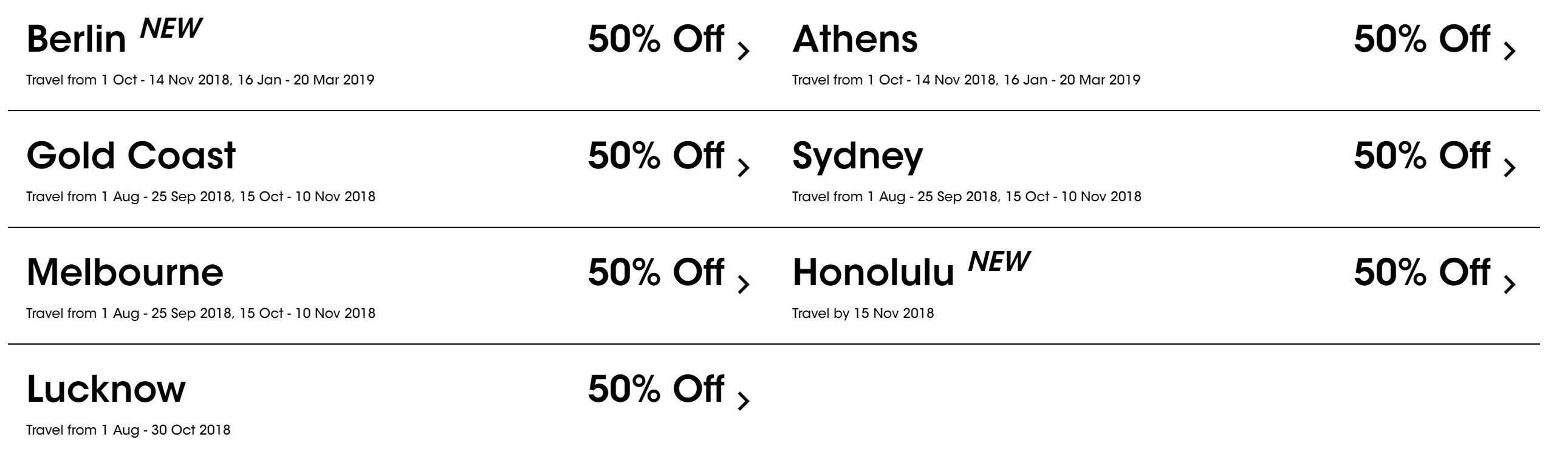1568x451 pixels.
Task: Click the chevron arrow in Athens row
Action: pos(1509,51)
